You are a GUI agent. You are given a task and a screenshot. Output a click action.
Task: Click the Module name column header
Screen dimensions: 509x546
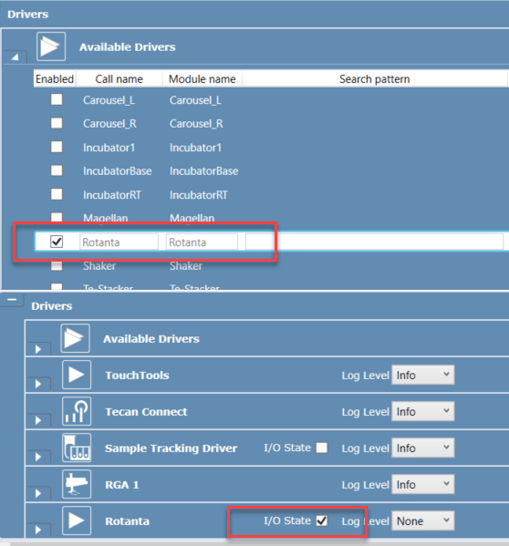202,79
